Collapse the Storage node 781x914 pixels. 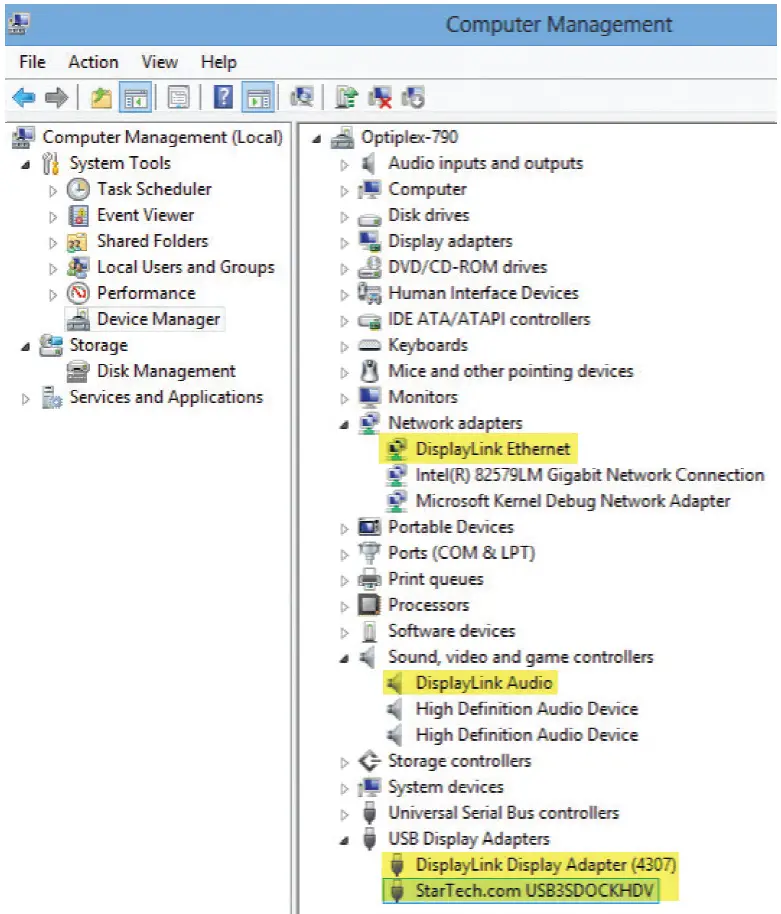click(x=26, y=347)
